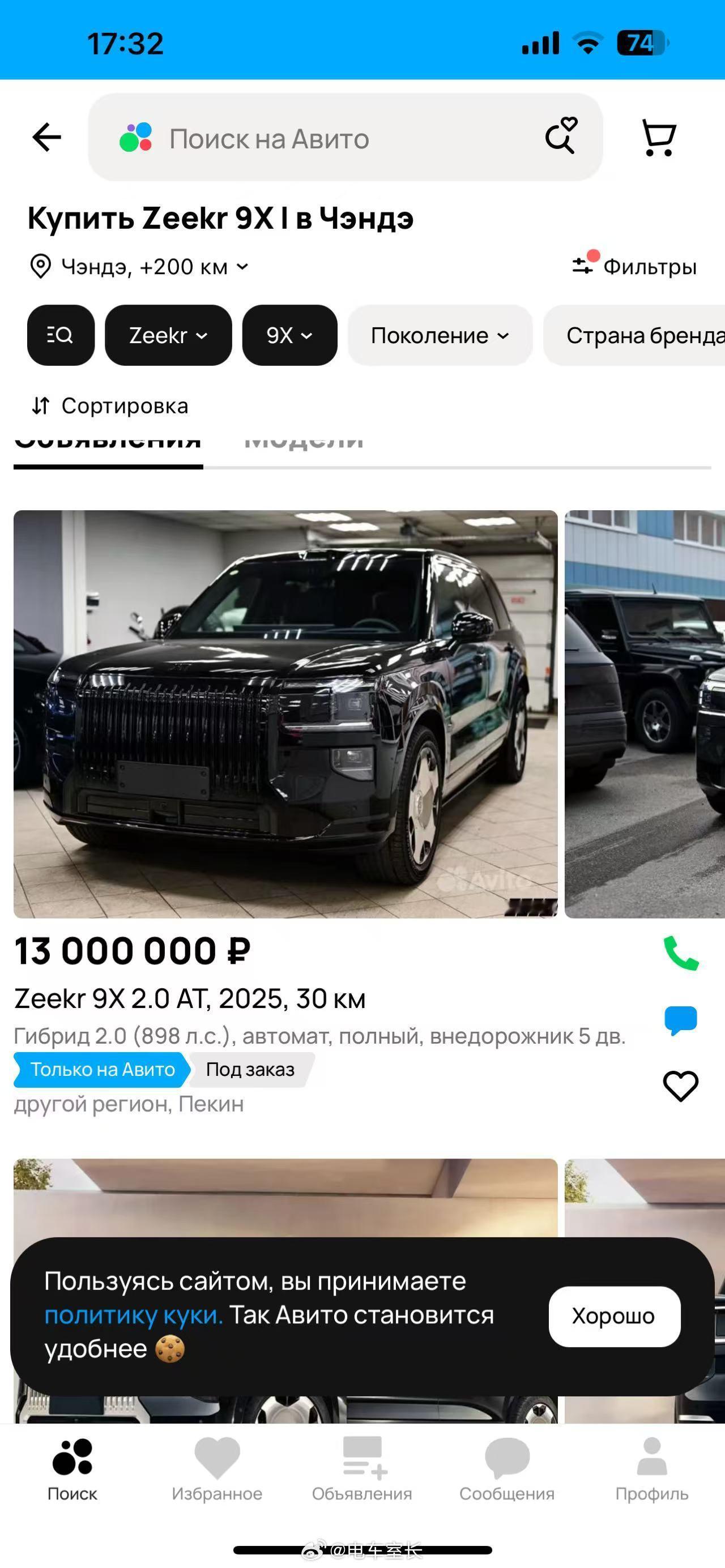The image size is (725, 1568).
Task: Open the Сортировка sorting options
Action: (x=110, y=406)
